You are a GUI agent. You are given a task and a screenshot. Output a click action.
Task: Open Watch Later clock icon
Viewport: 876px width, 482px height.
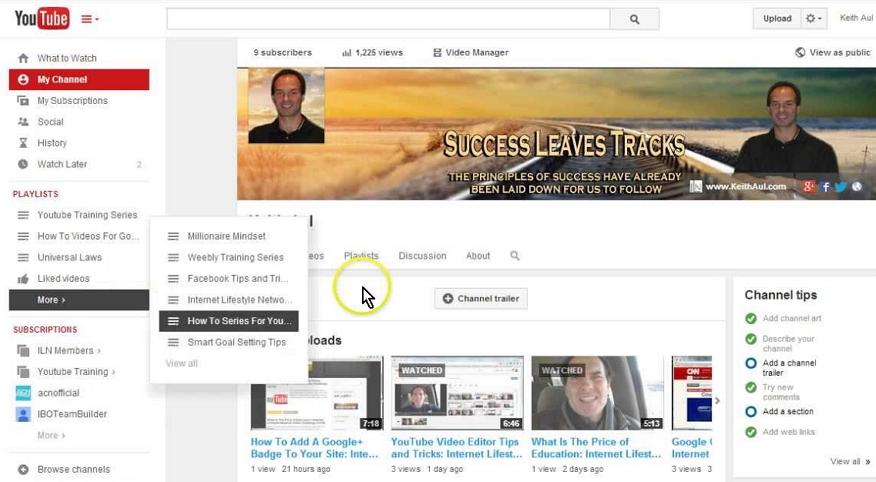(23, 164)
